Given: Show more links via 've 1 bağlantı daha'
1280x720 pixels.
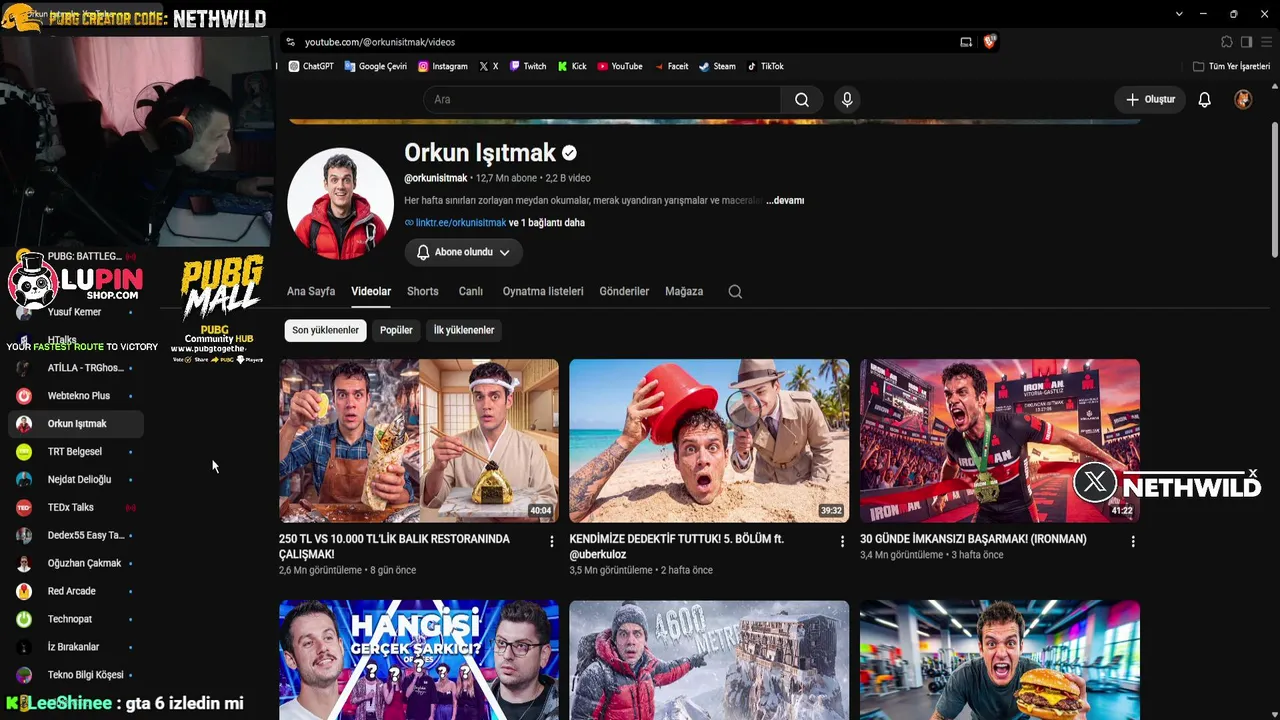Looking at the screenshot, I should [x=546, y=223].
